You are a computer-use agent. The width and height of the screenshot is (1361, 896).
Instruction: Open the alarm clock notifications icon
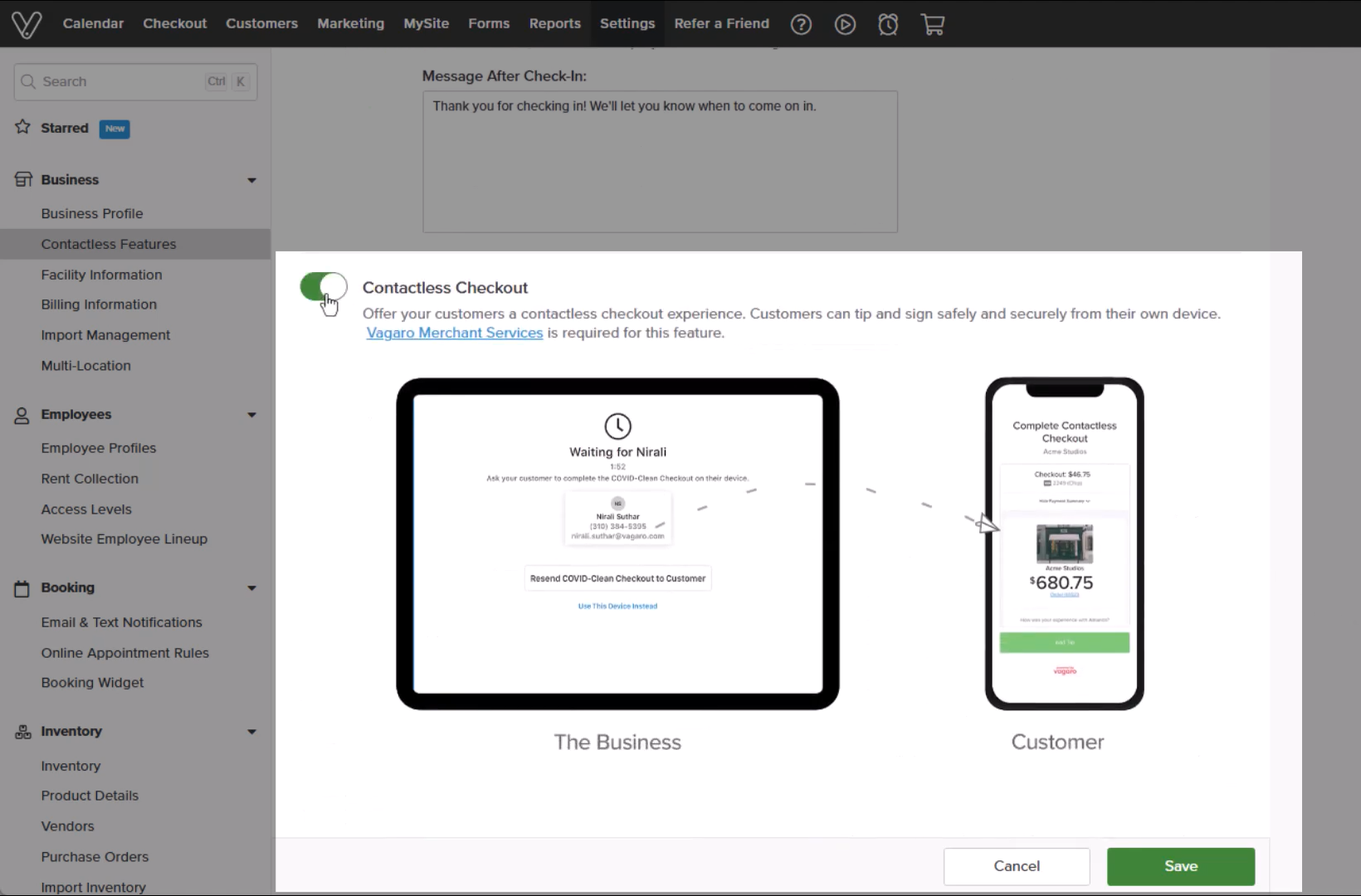pyautogui.click(x=888, y=24)
